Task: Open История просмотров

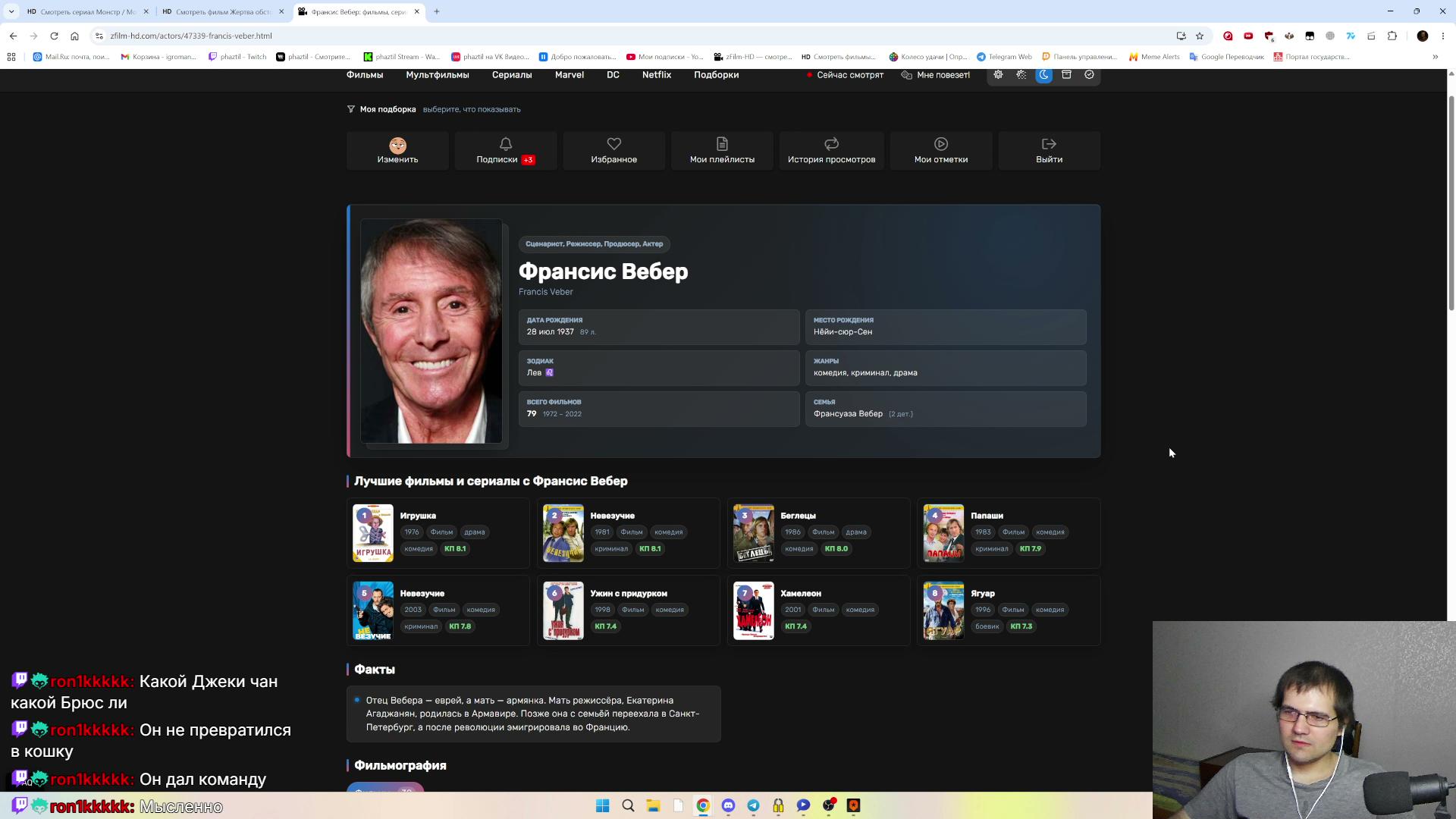Action: 831,150
